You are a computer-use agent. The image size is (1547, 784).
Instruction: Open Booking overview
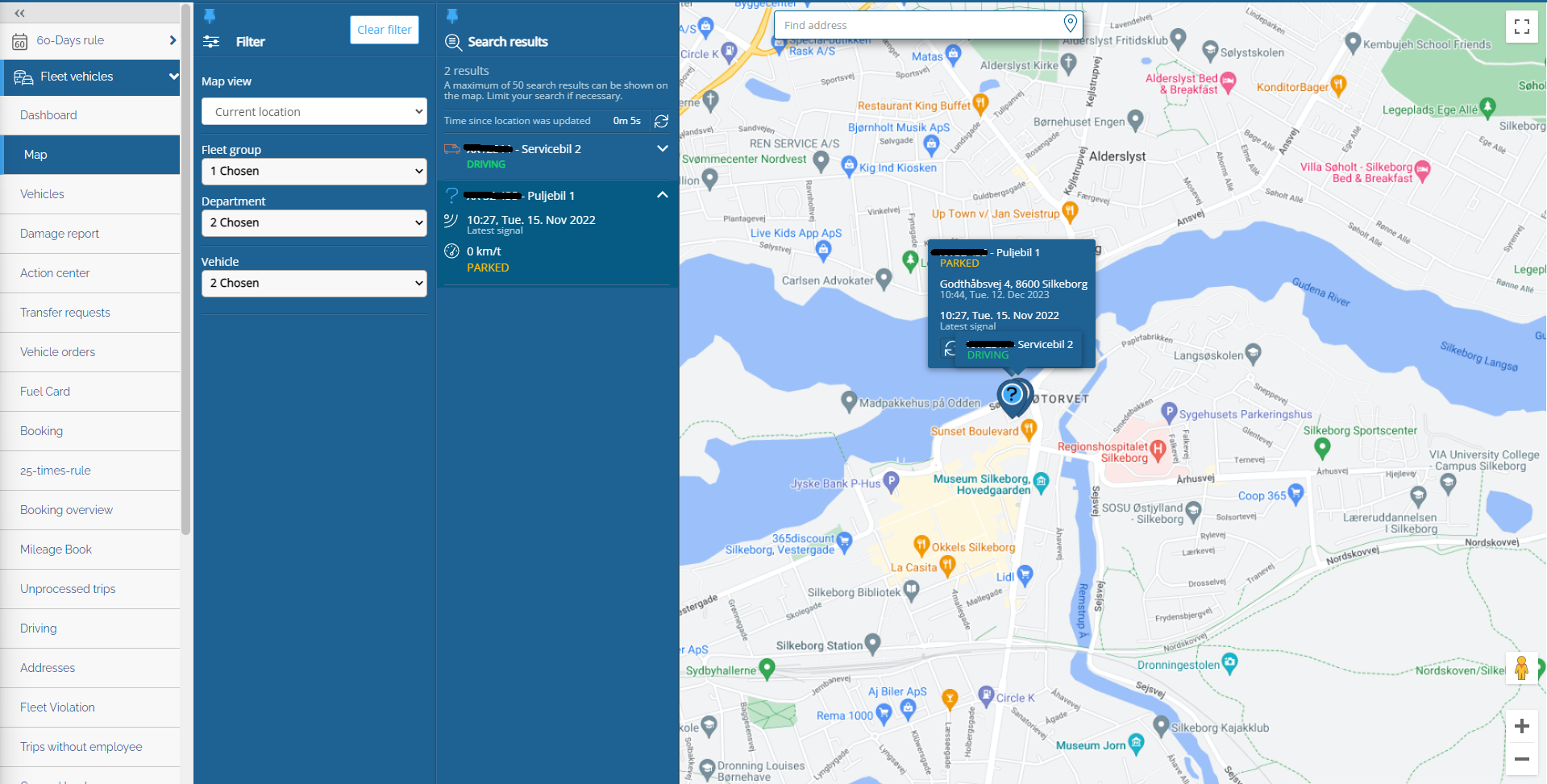coord(90,510)
